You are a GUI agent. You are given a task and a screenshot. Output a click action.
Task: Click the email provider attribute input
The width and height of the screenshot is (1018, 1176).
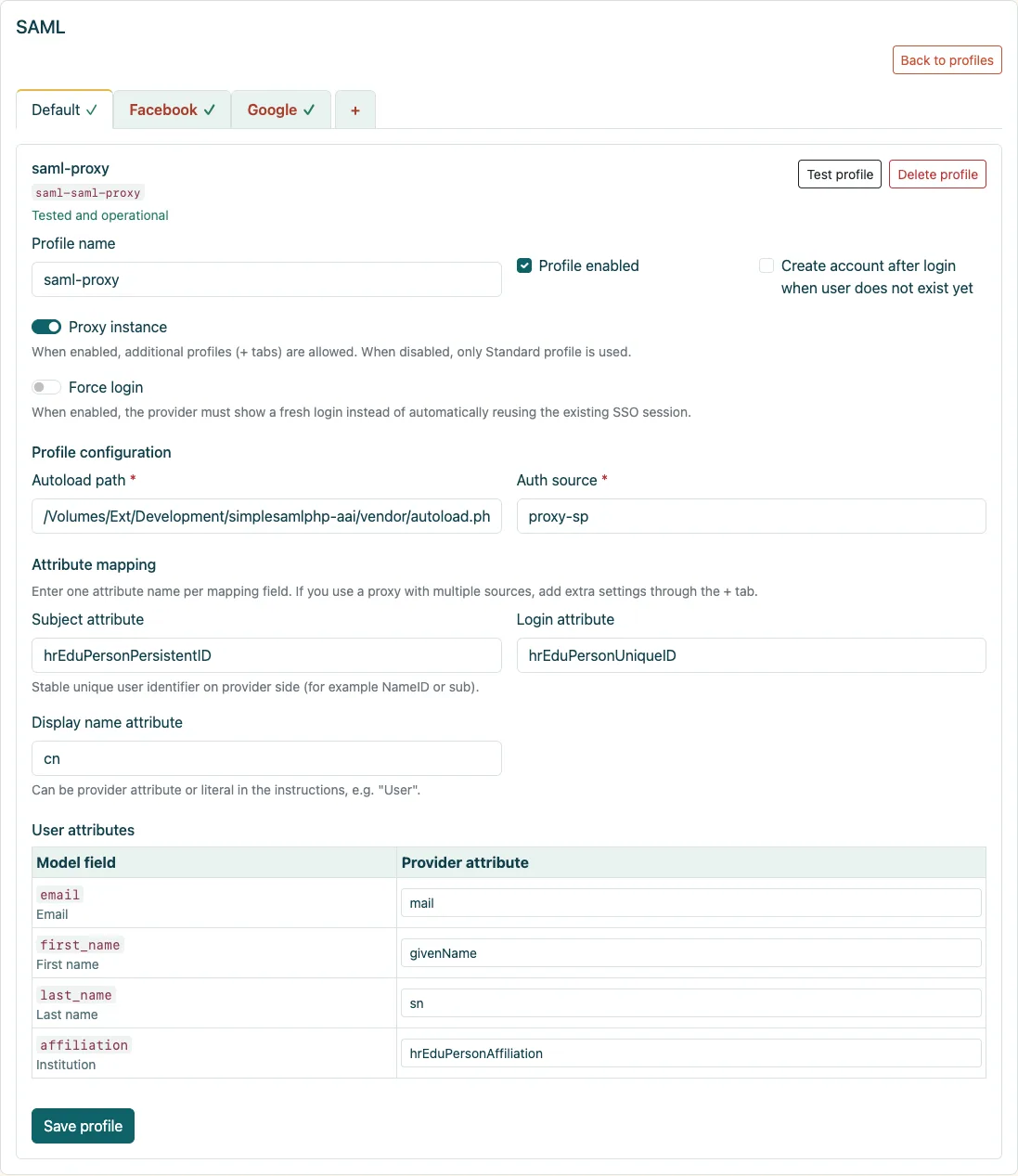click(690, 903)
